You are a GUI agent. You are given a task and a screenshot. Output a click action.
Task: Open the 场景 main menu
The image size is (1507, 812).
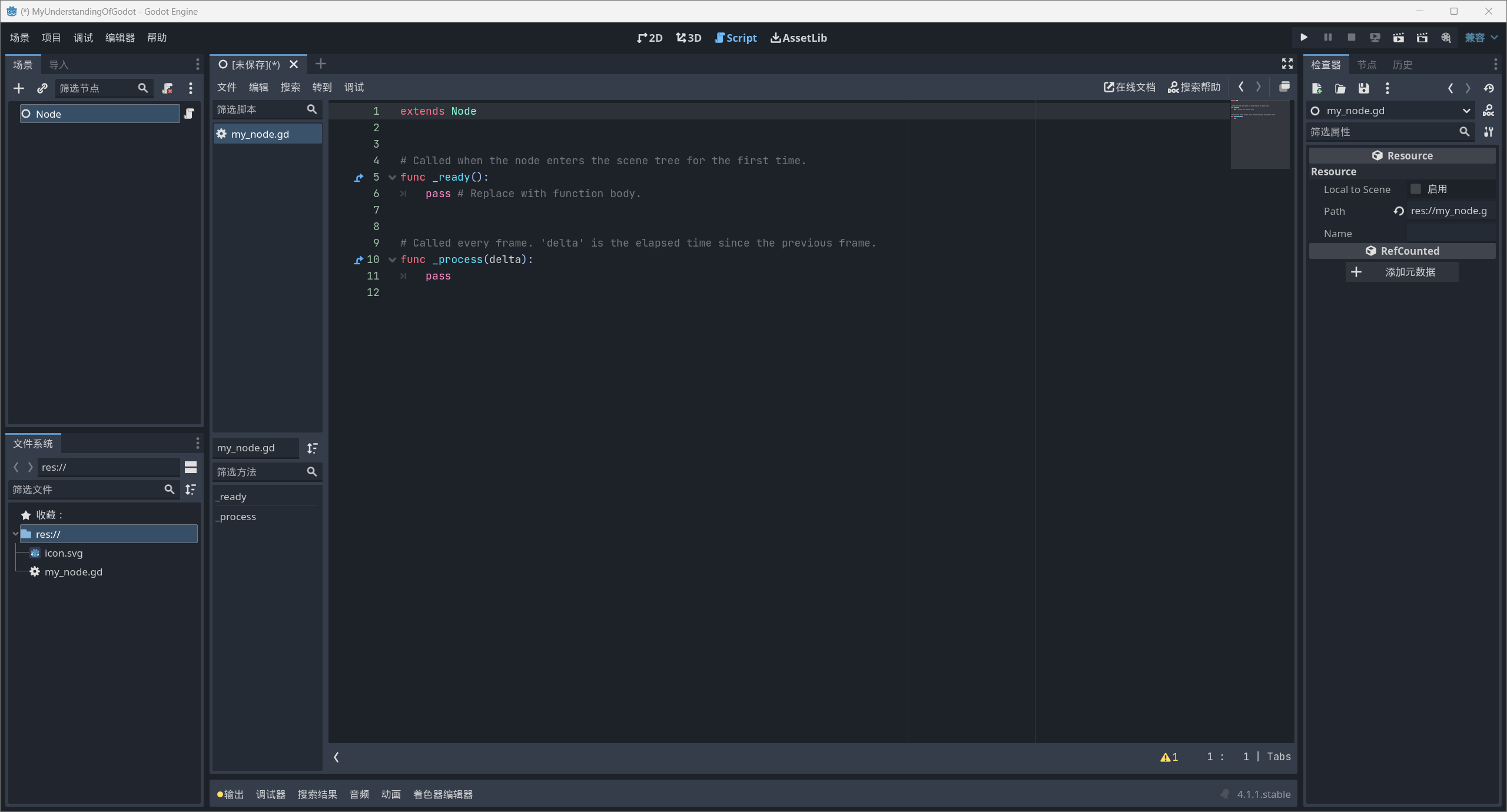[19, 38]
